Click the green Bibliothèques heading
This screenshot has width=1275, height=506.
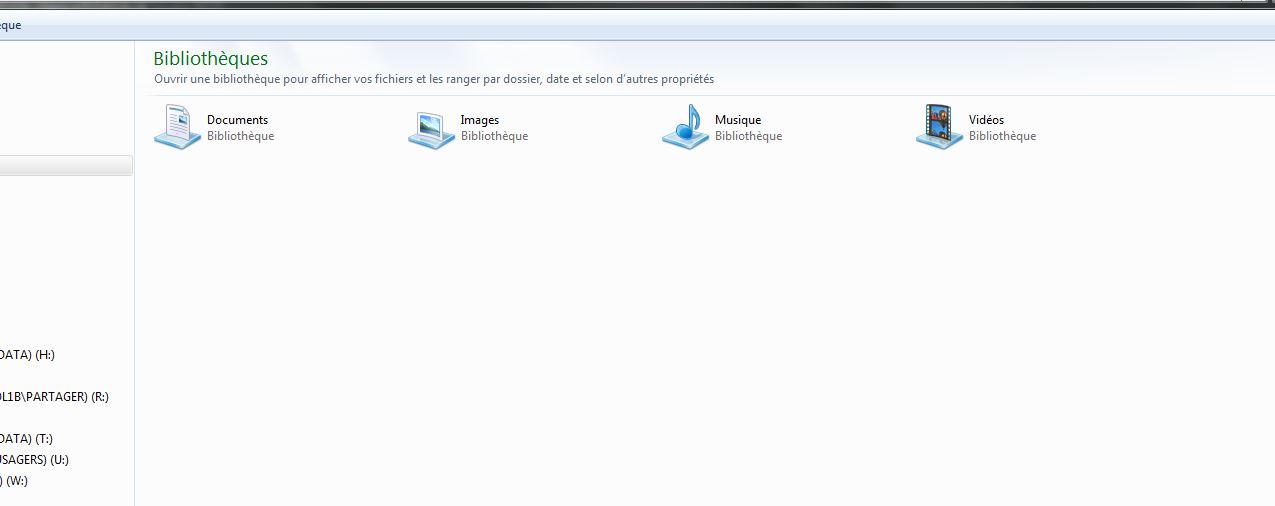[210, 58]
